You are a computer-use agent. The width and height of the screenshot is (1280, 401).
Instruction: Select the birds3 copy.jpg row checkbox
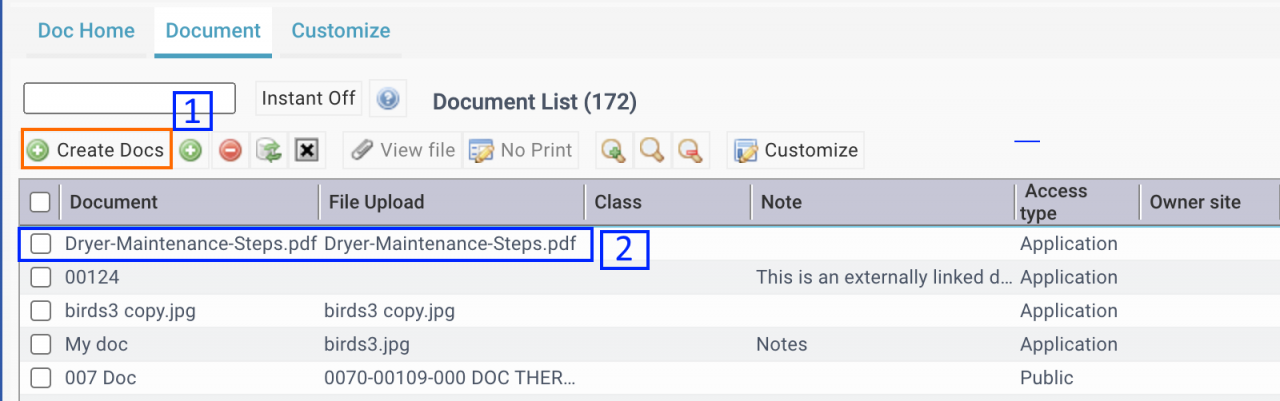pyautogui.click(x=40, y=311)
